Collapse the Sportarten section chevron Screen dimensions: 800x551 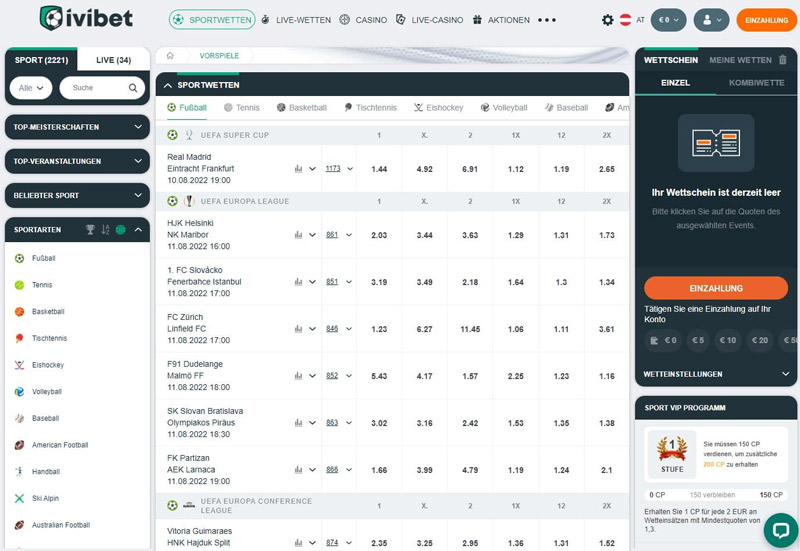[138, 230]
